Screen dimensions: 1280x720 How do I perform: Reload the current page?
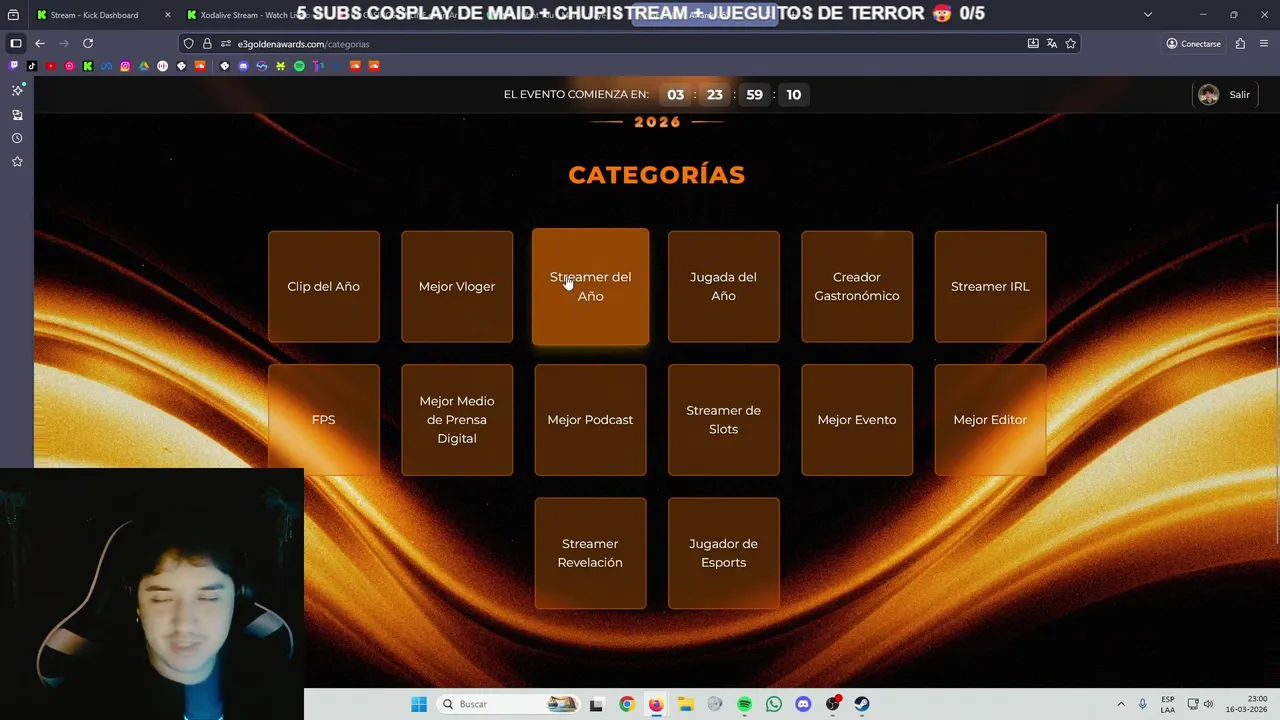coord(88,44)
